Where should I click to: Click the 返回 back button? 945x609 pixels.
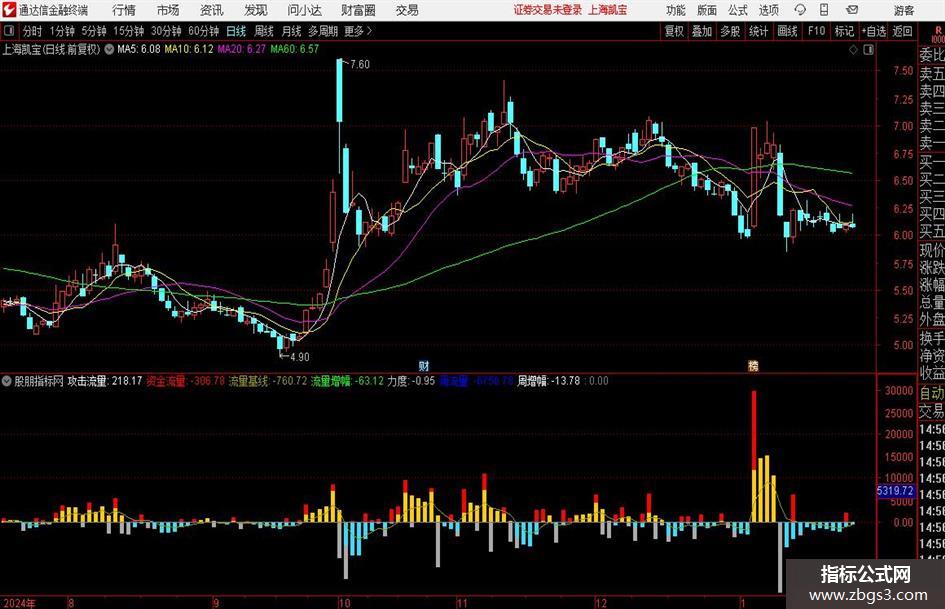pos(902,31)
